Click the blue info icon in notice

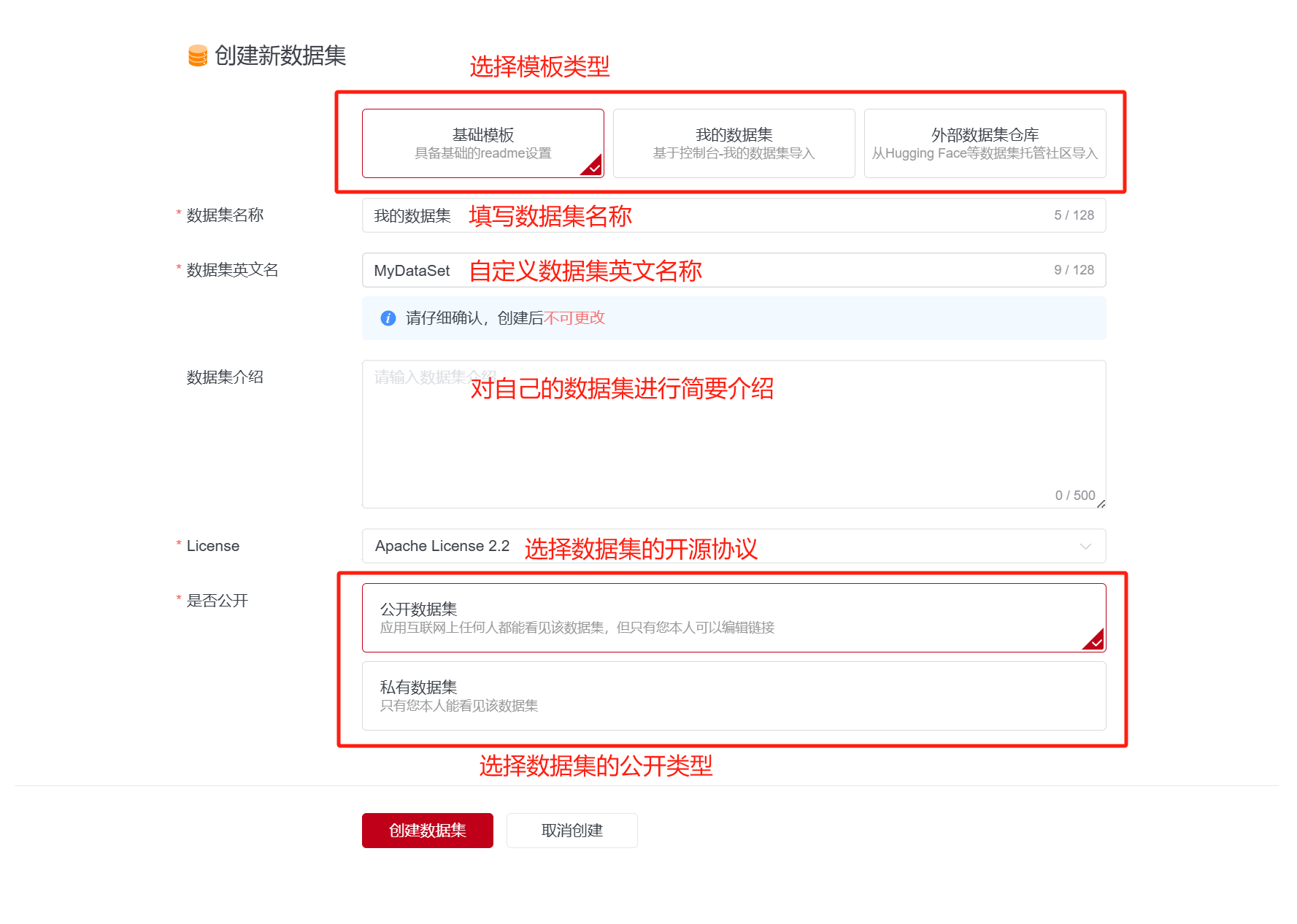tap(388, 318)
